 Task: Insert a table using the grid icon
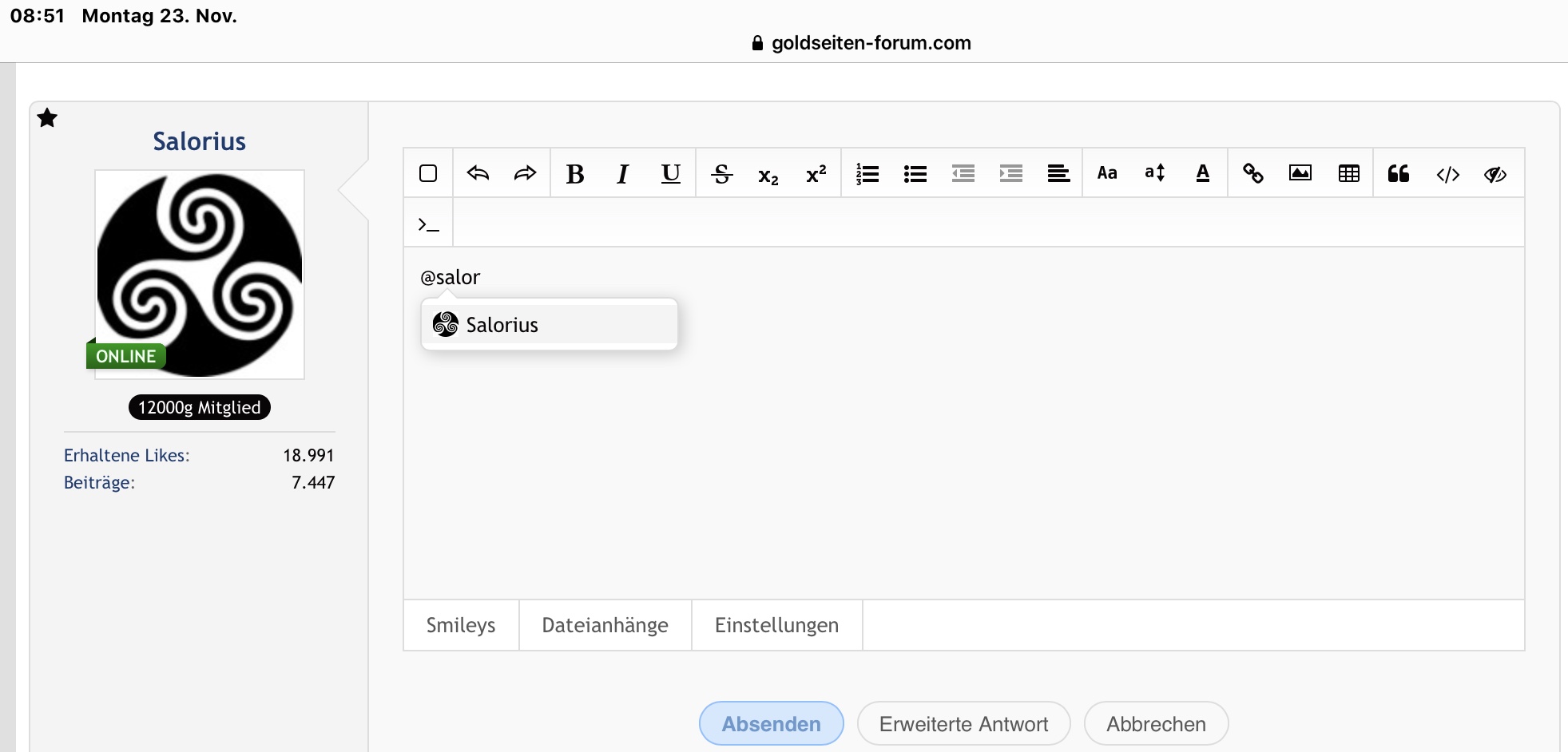(x=1349, y=173)
